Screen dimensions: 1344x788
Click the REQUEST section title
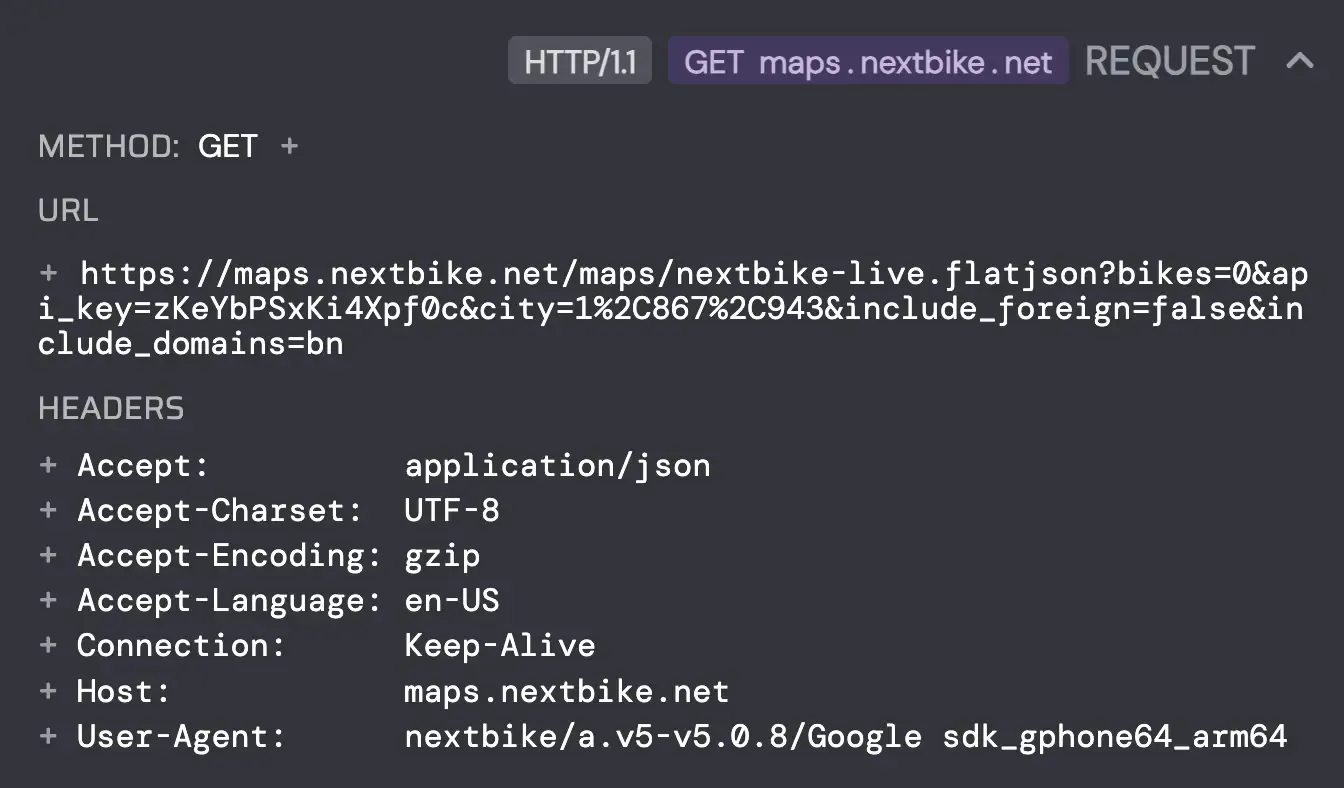point(1169,61)
